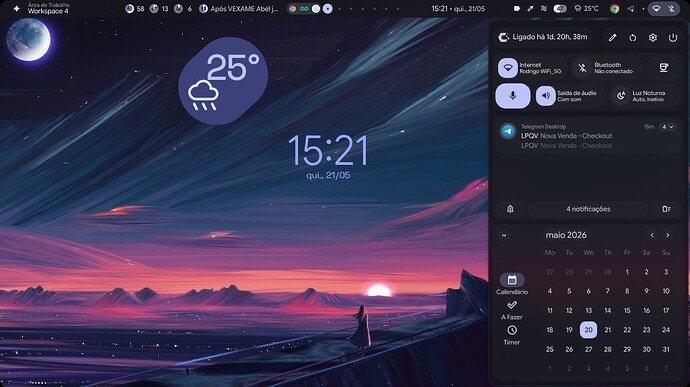The image size is (690, 387).
Task: Click the wind icon next to the battery
Action: pos(544,9)
